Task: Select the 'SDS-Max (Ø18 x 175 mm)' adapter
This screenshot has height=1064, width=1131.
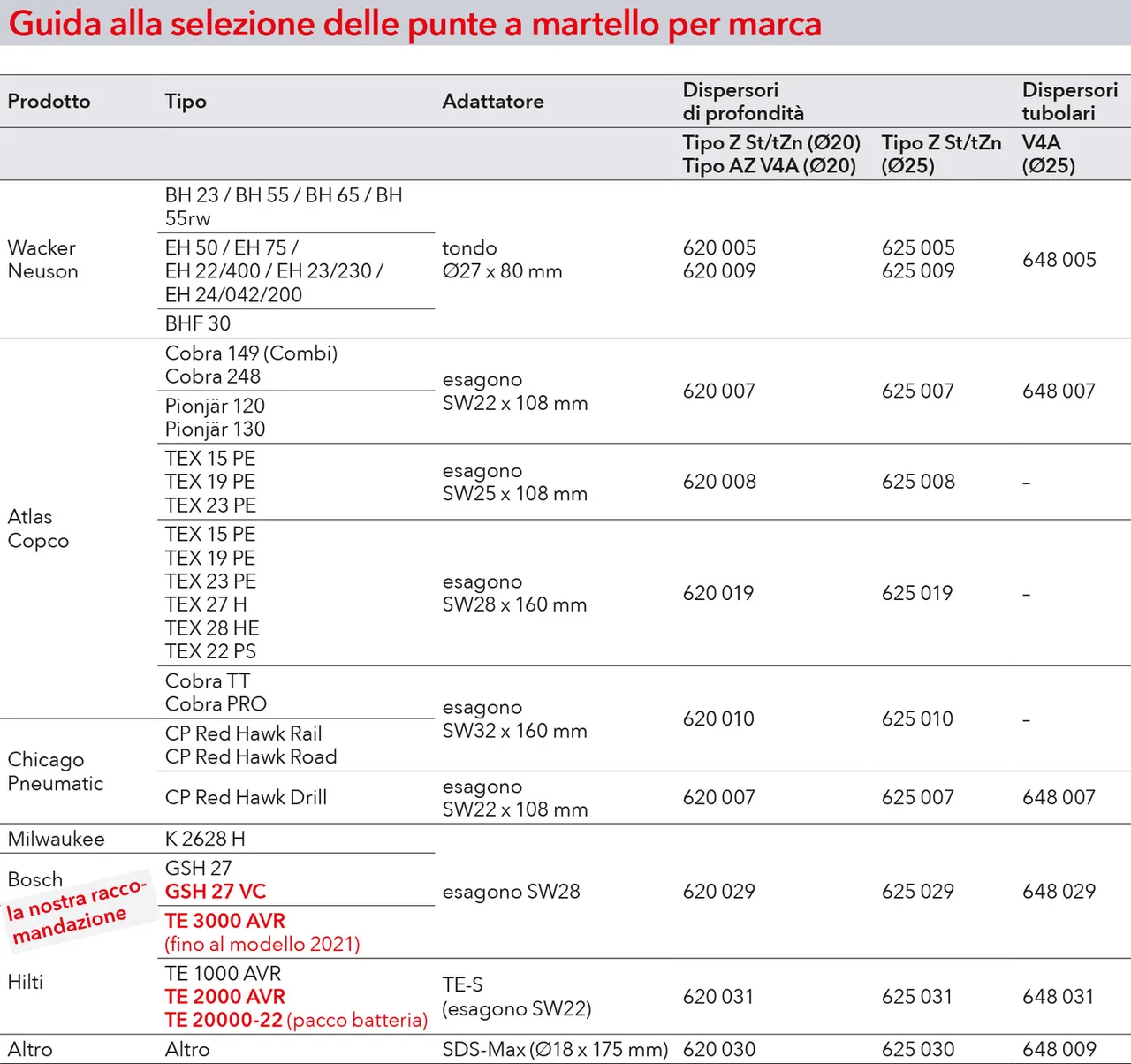Action: click(x=555, y=1050)
